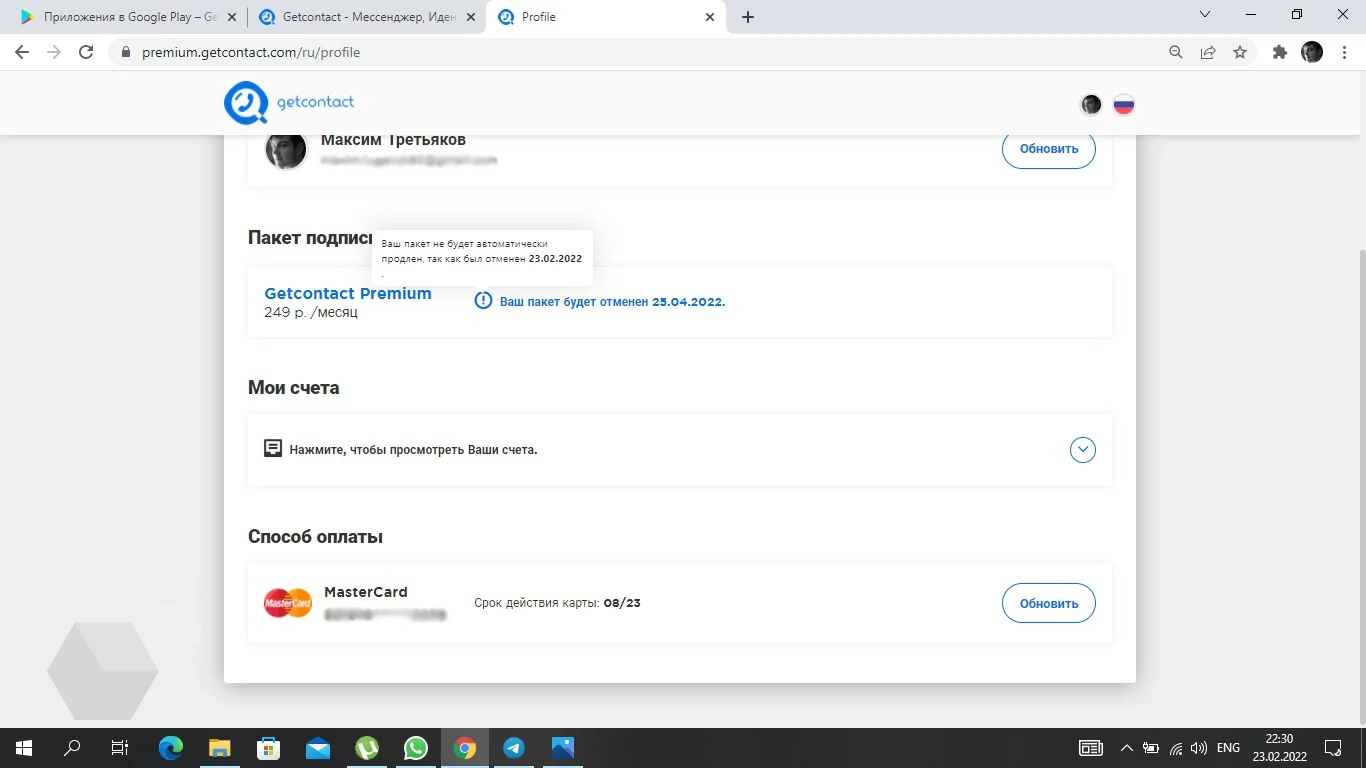Click 249 р. /месяц price text

tap(311, 312)
